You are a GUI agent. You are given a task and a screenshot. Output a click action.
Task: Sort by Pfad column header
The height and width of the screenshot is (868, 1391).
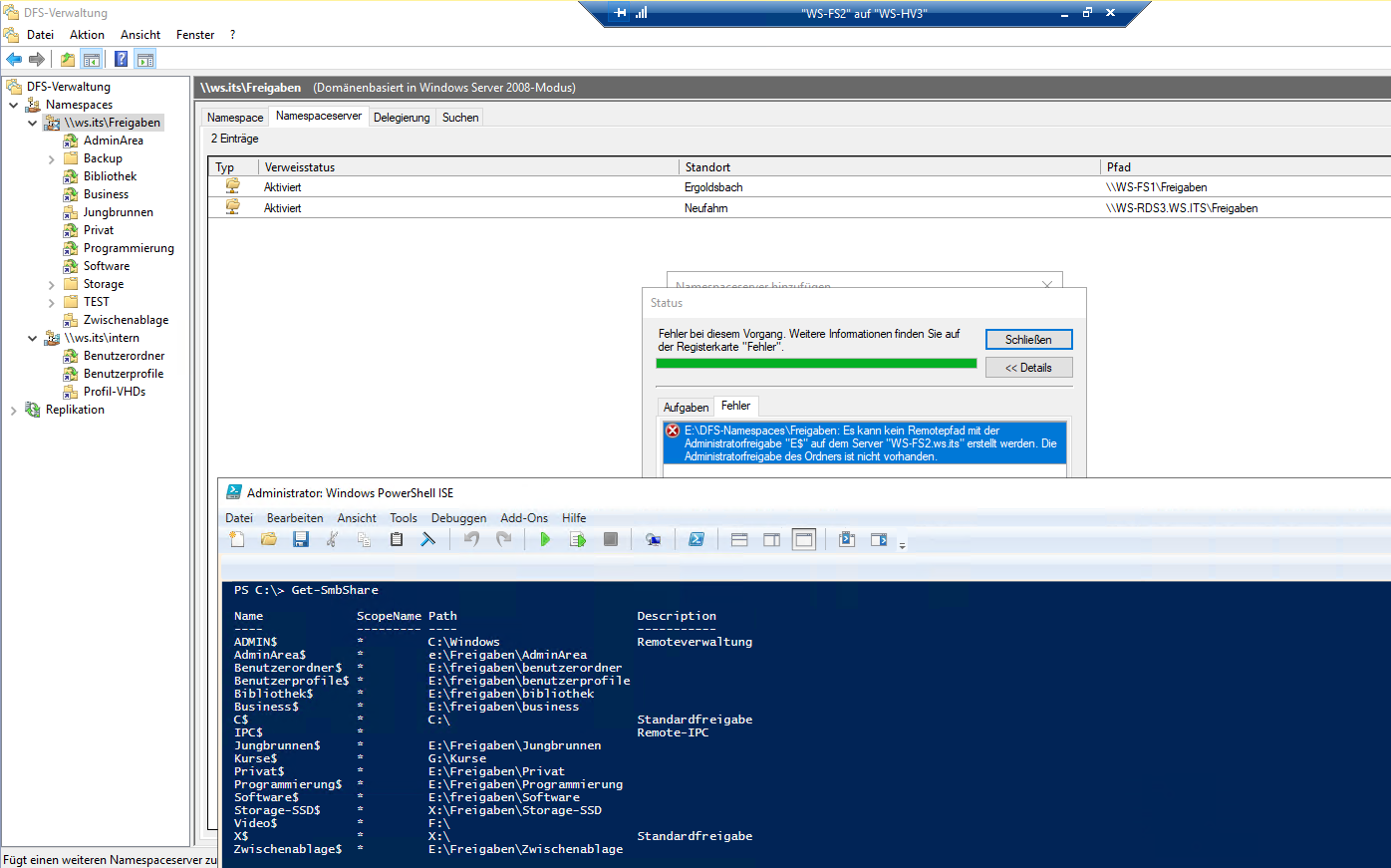tap(1246, 167)
